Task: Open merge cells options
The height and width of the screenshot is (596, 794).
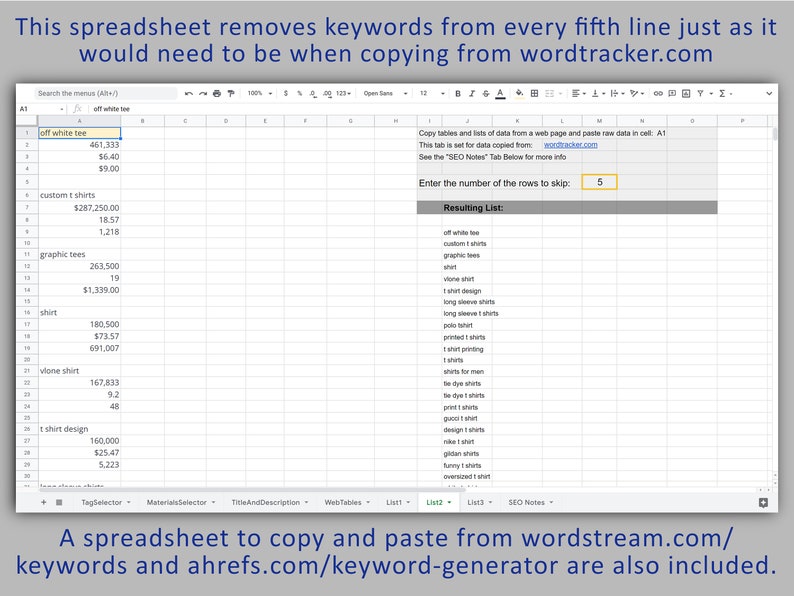Action: pyautogui.click(x=552, y=93)
